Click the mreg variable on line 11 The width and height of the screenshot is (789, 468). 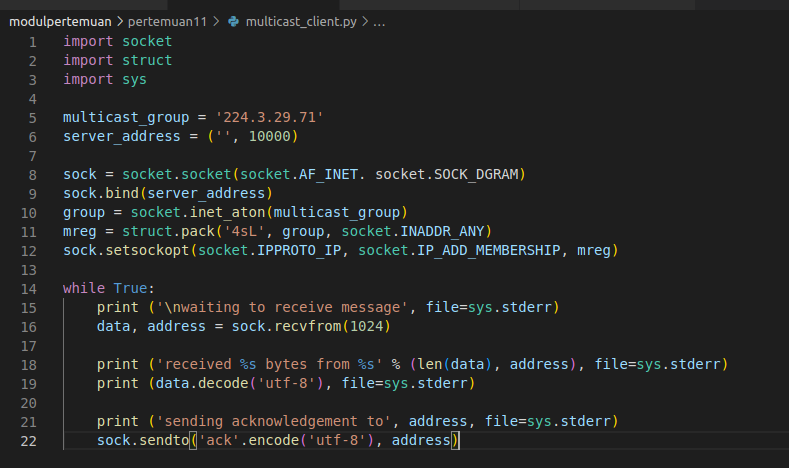pos(80,231)
